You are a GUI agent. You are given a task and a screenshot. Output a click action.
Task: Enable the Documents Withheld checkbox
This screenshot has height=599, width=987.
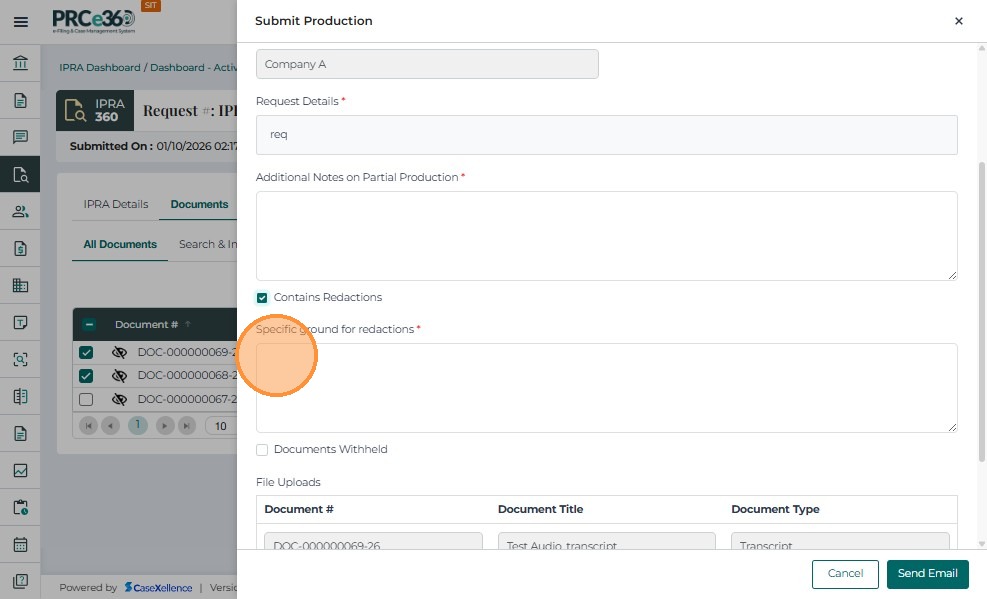click(262, 450)
